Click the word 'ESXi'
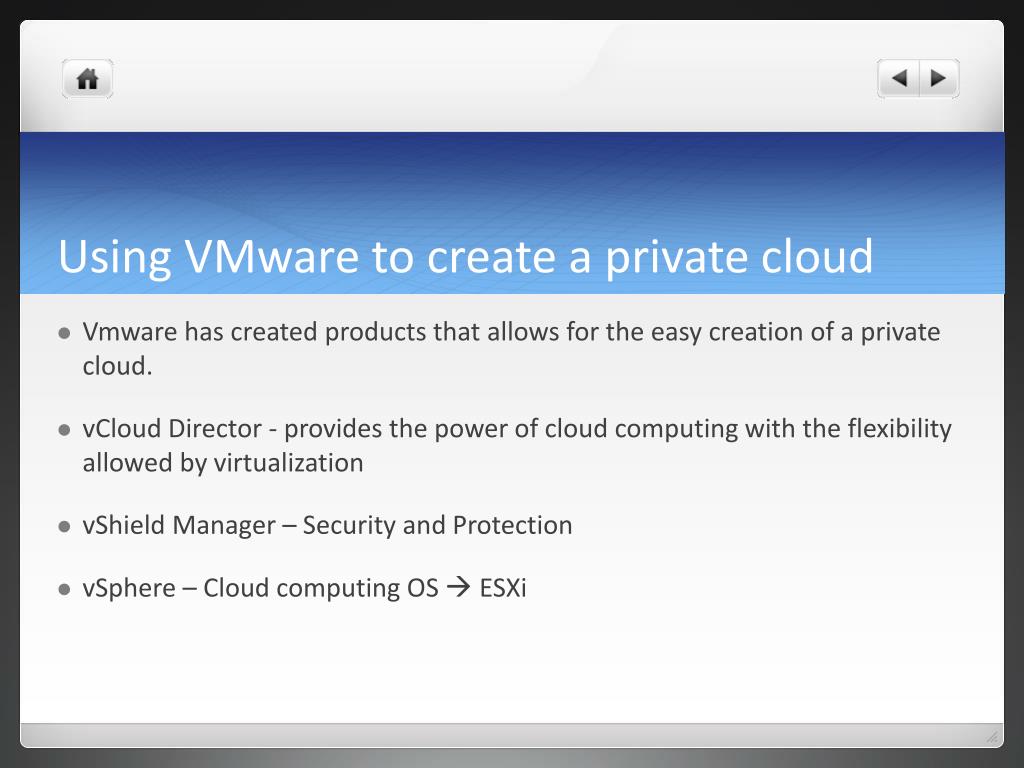Screen dimensions: 1024x768 click(x=503, y=588)
